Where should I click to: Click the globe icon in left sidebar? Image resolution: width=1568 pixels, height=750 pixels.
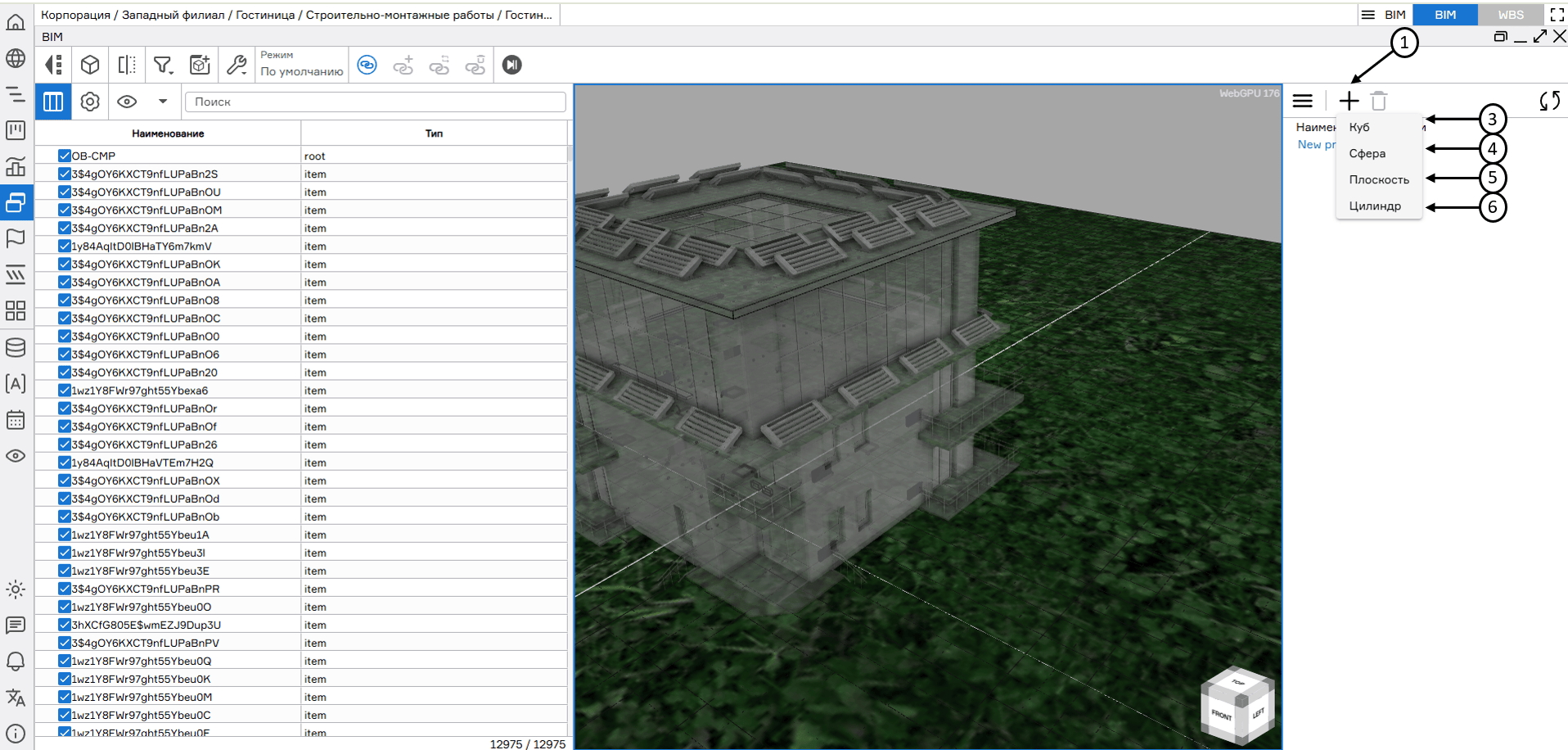click(x=16, y=58)
